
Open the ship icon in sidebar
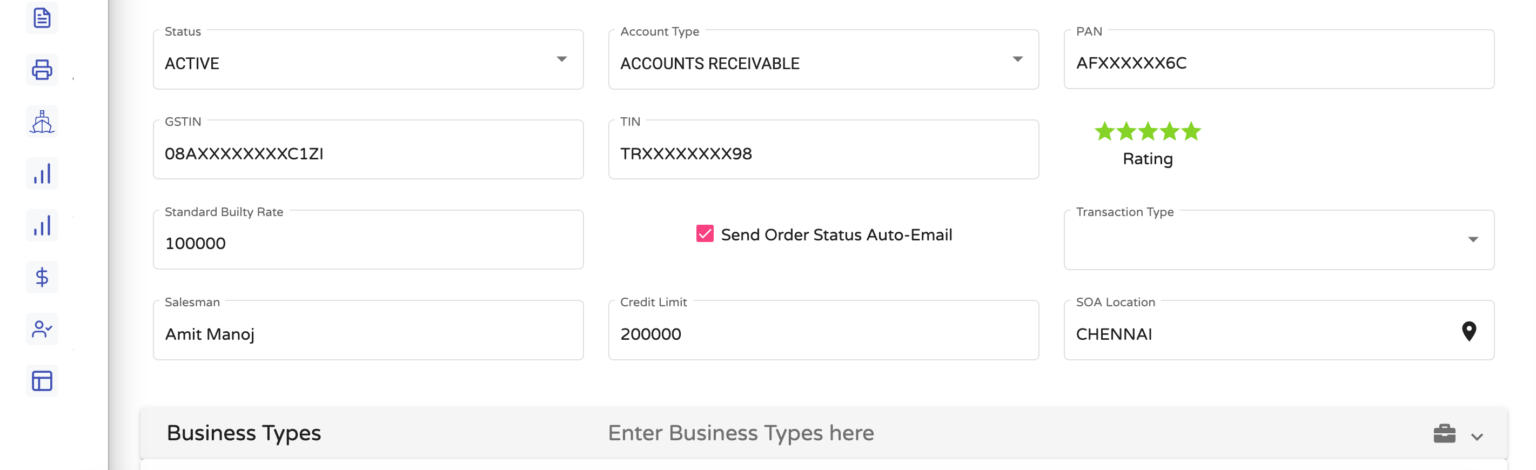(x=42, y=122)
